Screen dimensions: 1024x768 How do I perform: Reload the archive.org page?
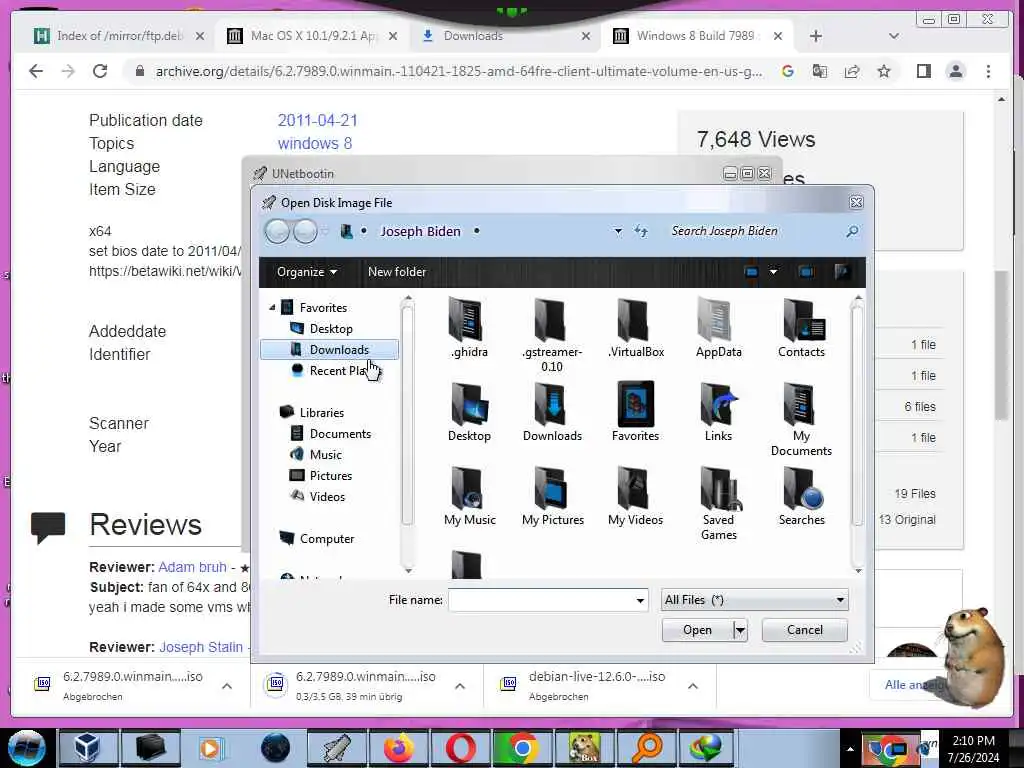pos(100,71)
